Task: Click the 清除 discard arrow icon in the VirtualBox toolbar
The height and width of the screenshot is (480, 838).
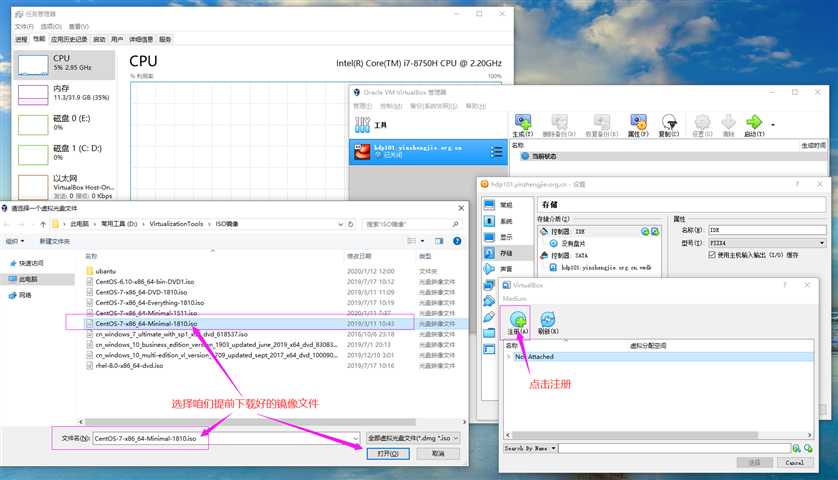Action: (728, 122)
